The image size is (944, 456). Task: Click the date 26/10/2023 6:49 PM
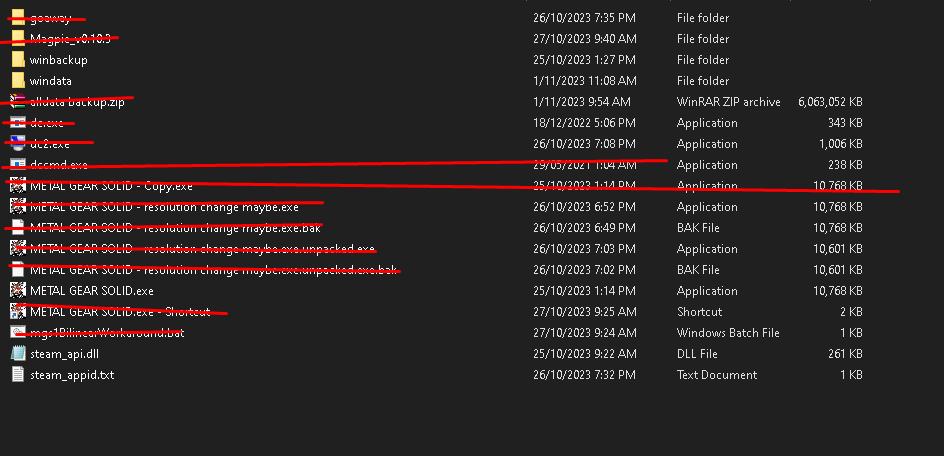(x=584, y=228)
